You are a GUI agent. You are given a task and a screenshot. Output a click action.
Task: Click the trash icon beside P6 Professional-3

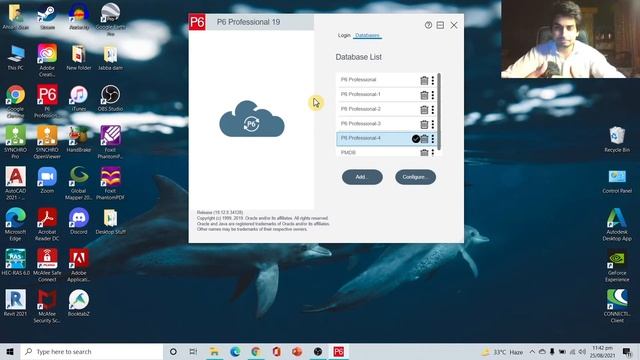tap(424, 124)
